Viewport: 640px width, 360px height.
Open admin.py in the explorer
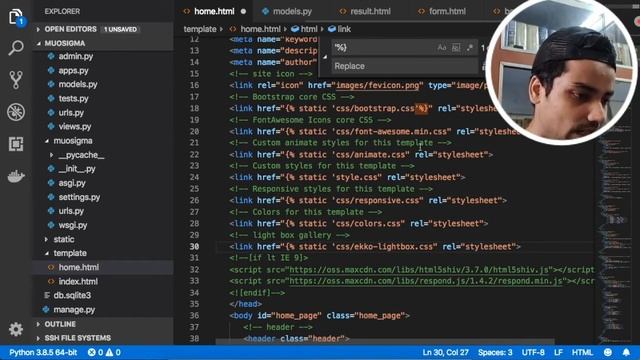(x=76, y=56)
